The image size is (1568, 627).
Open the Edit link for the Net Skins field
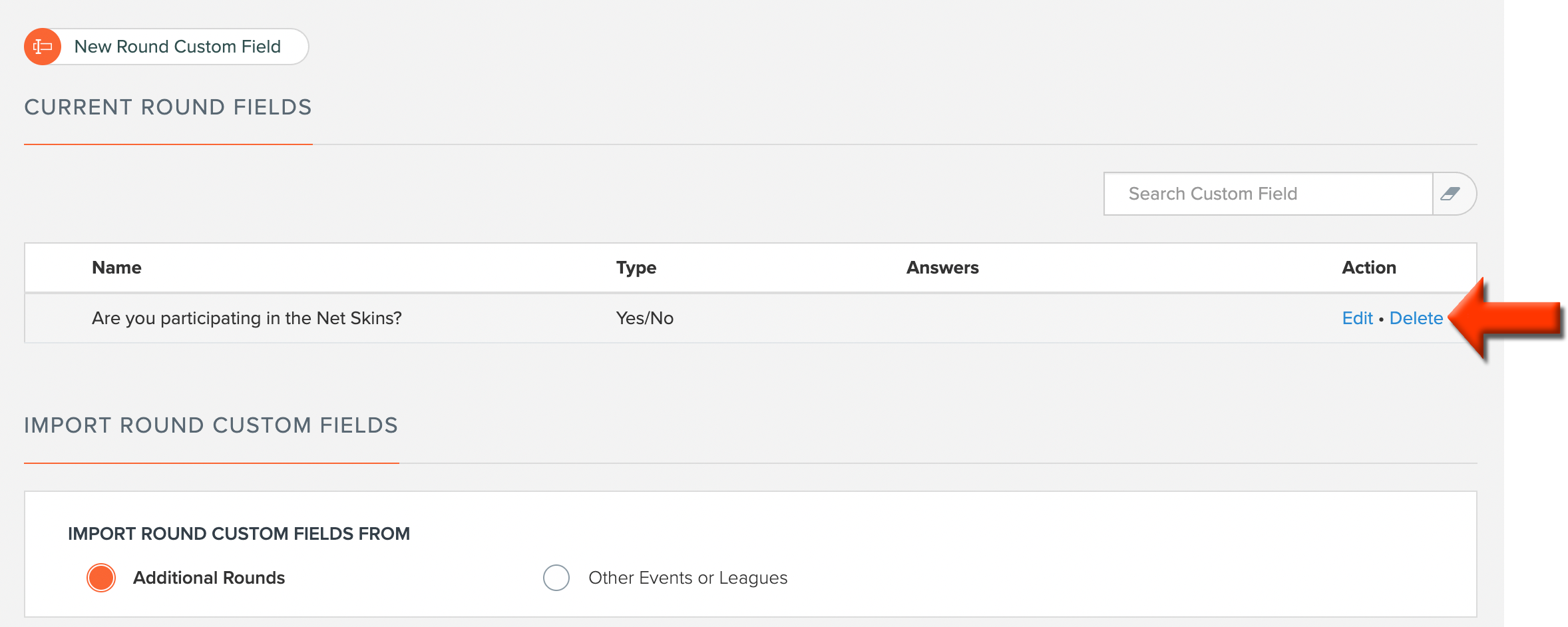[x=1357, y=318]
